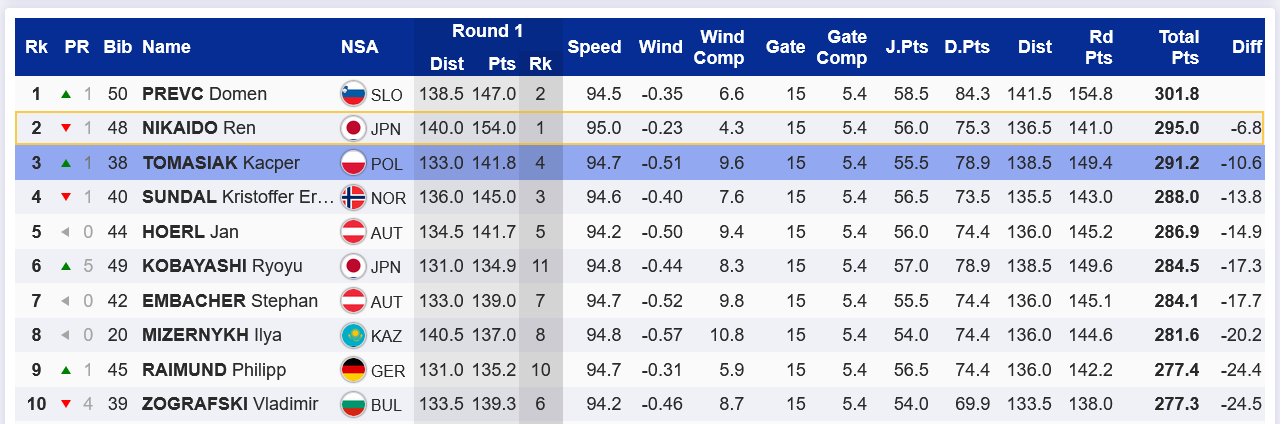
Task: Select EMBACHER Stephan athlete name
Action: click(229, 301)
